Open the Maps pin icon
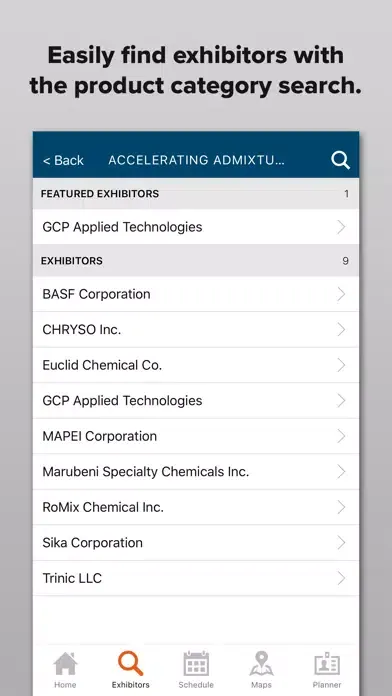Viewport: 392px width, 696px height. click(261, 664)
